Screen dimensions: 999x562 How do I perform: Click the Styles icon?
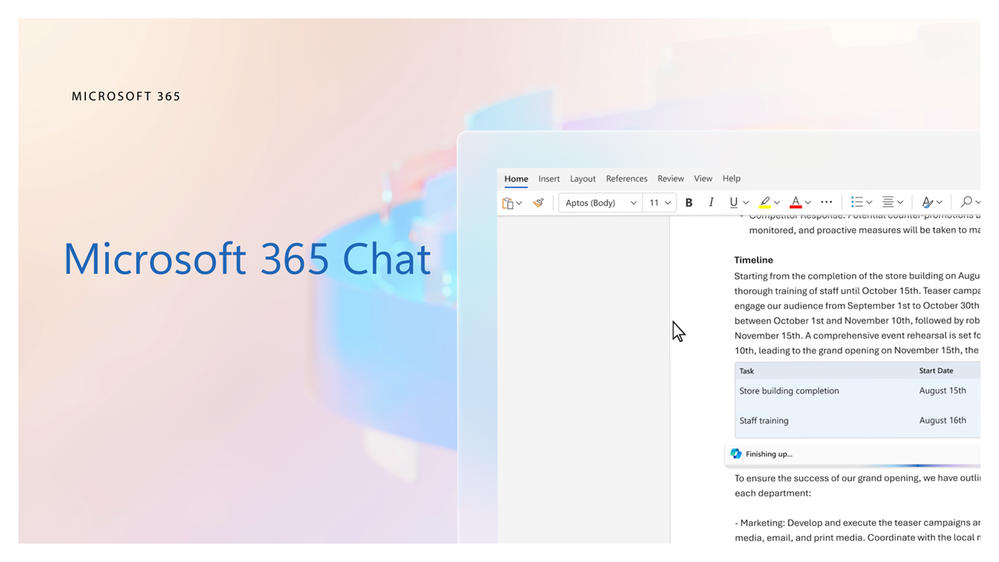coord(927,203)
